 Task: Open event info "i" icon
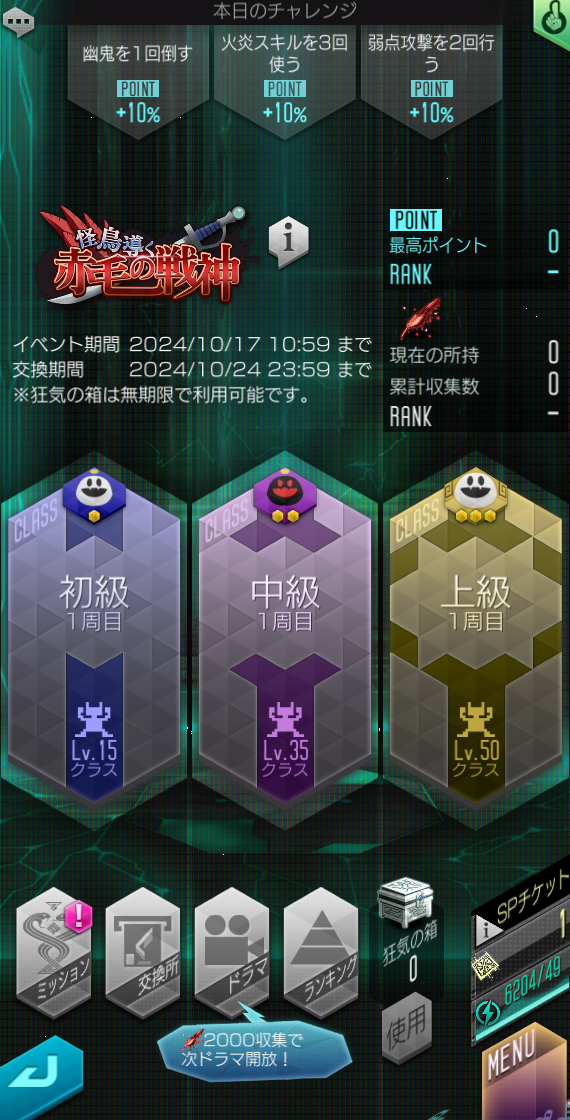(289, 241)
